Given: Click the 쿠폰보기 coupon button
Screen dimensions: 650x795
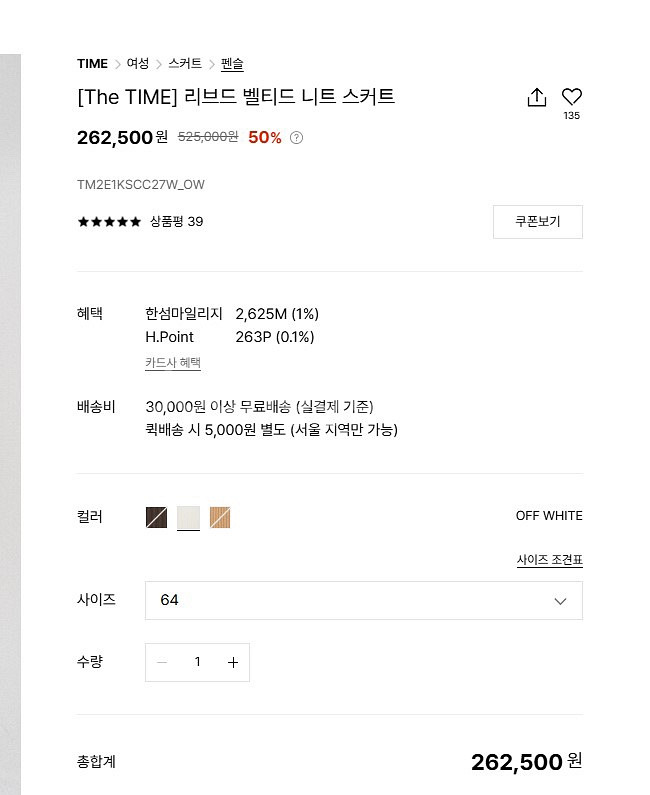Looking at the screenshot, I should pyautogui.click(x=538, y=222).
